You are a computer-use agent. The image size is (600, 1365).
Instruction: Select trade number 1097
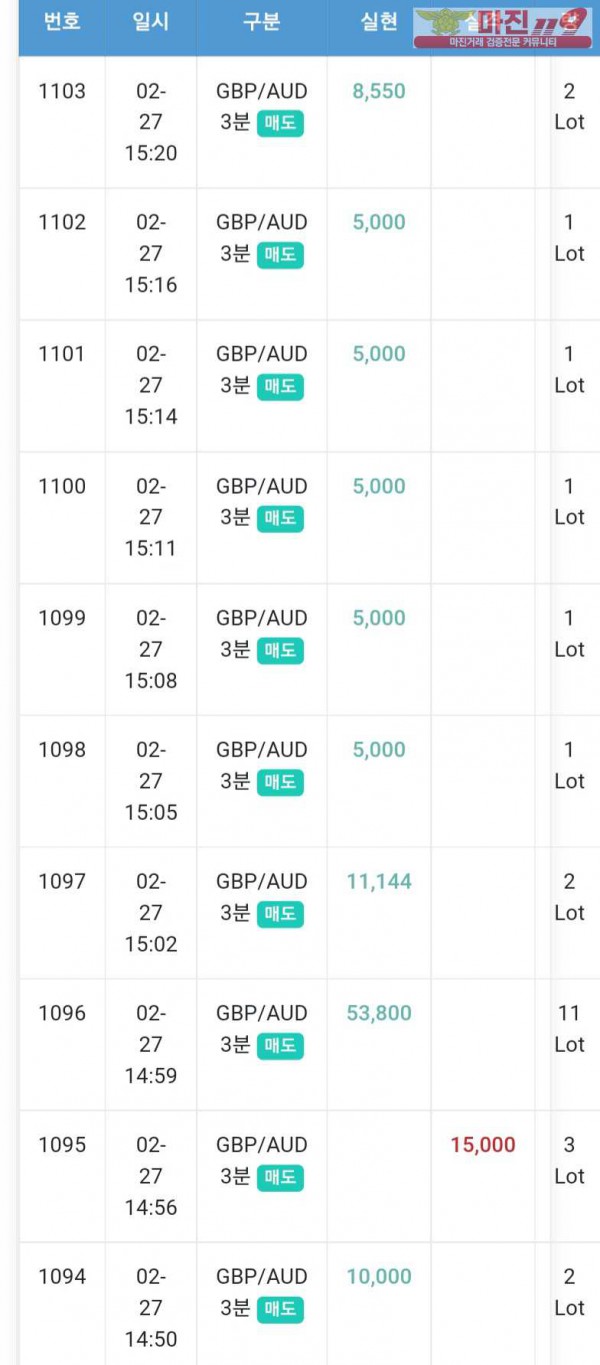[x=62, y=881]
